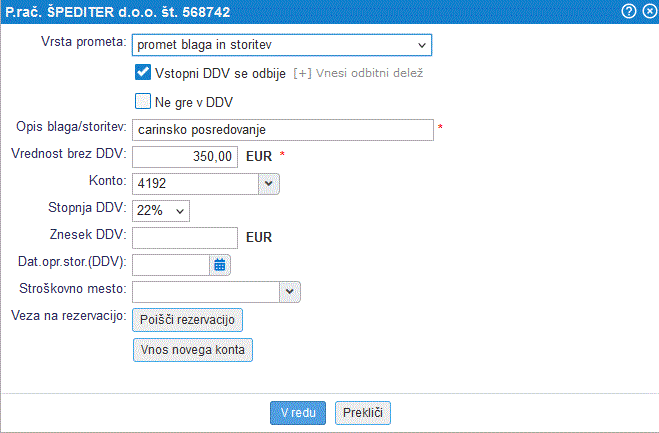Open the 'Vrsta prometa' dropdown
Screen dimensions: 659x433
click(x=282, y=45)
